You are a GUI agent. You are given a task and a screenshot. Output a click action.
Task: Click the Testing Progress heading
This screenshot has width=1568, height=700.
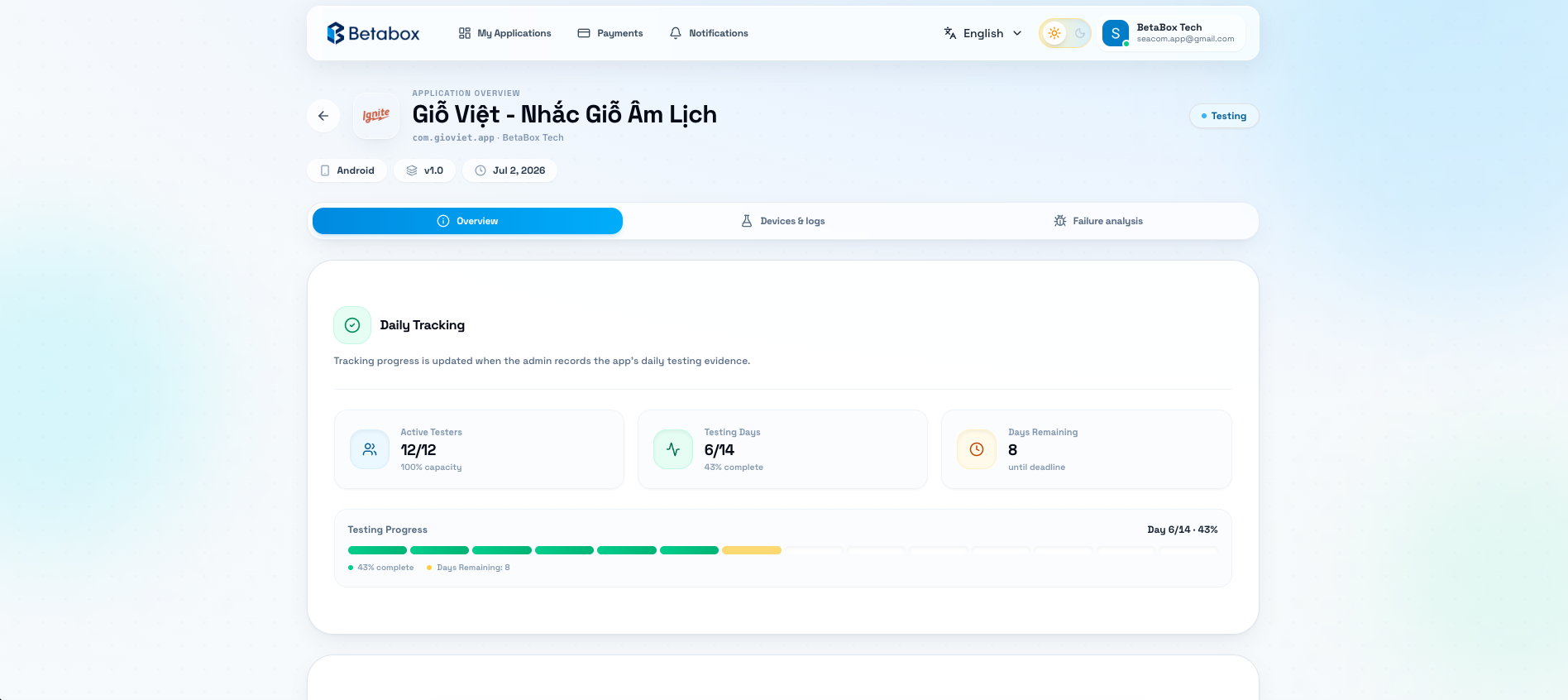(x=388, y=530)
